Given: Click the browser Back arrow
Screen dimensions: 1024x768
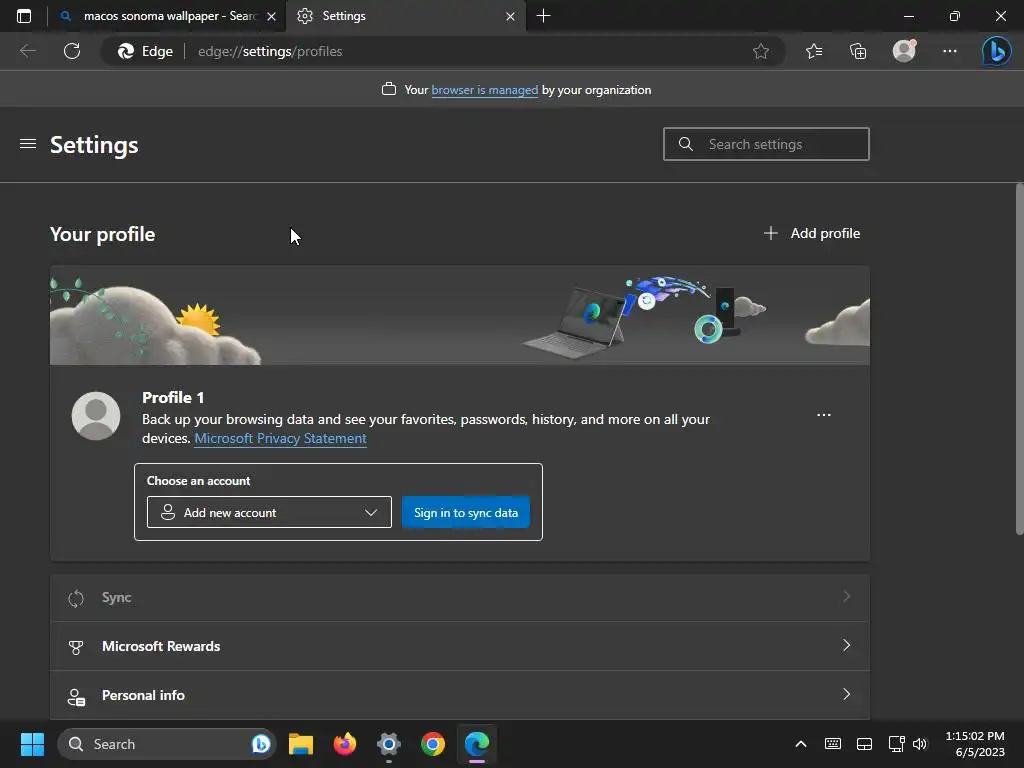Looking at the screenshot, I should (27, 51).
